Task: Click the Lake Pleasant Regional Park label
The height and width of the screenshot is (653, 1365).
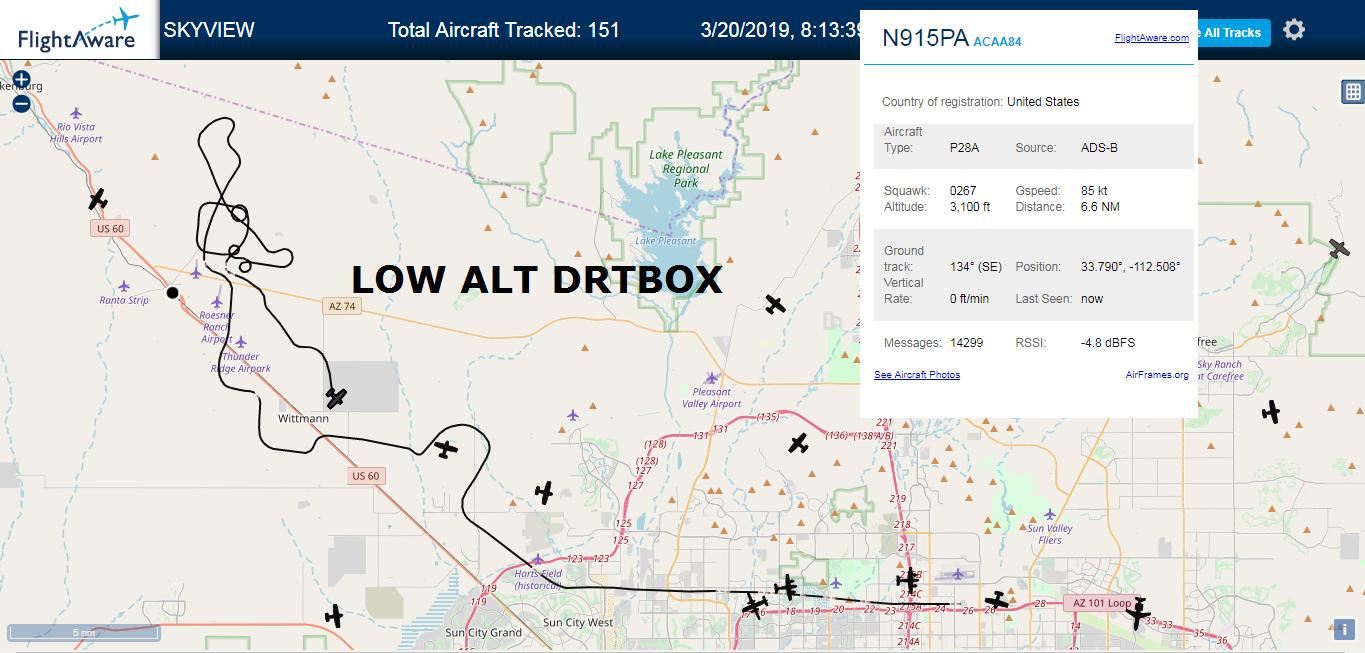Action: click(x=686, y=169)
